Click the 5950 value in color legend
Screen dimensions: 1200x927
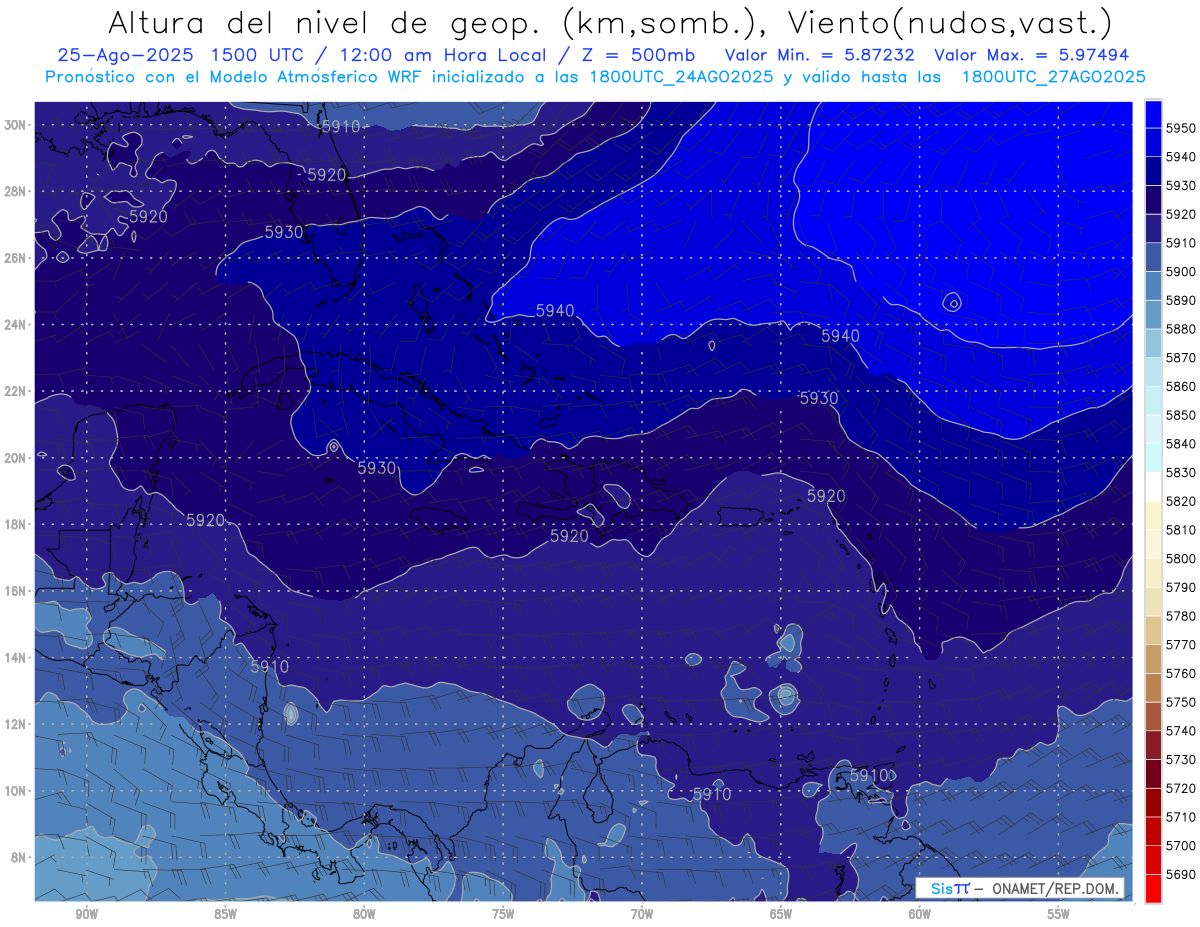click(x=1182, y=128)
